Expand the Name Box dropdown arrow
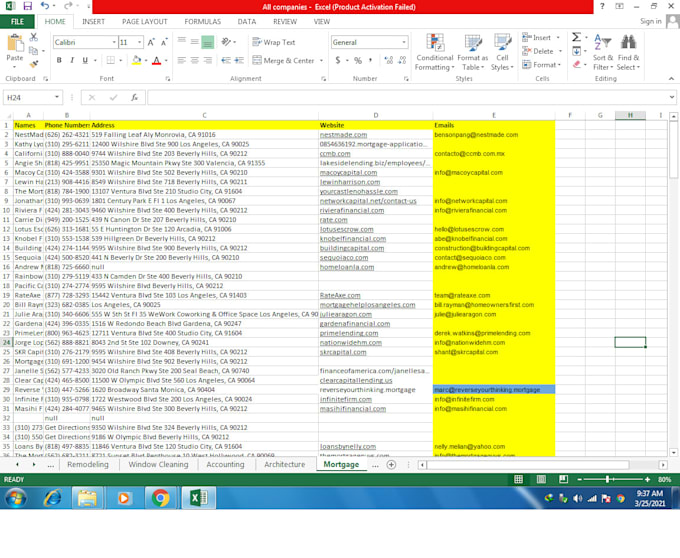 point(57,97)
